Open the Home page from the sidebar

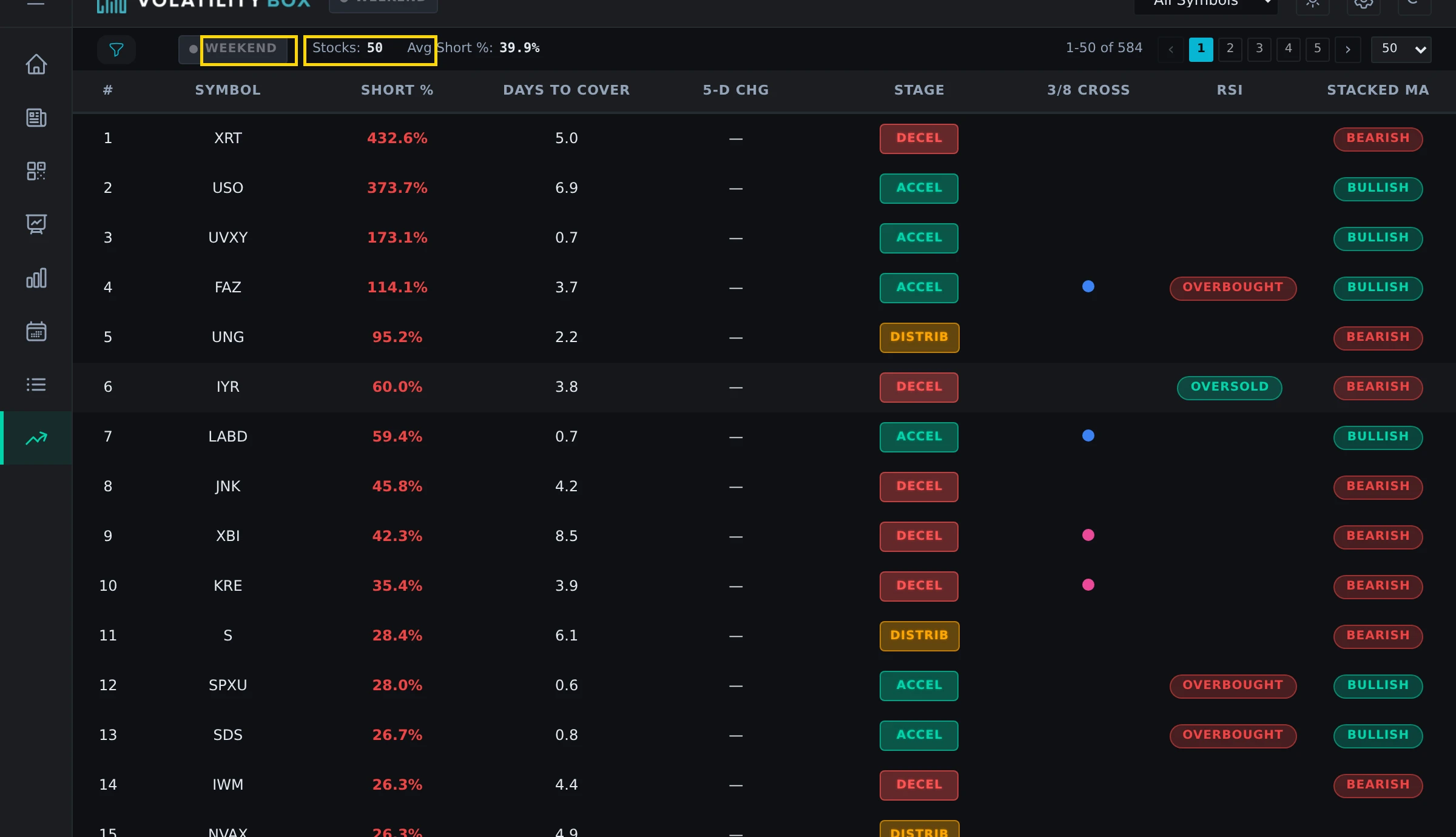(x=36, y=64)
